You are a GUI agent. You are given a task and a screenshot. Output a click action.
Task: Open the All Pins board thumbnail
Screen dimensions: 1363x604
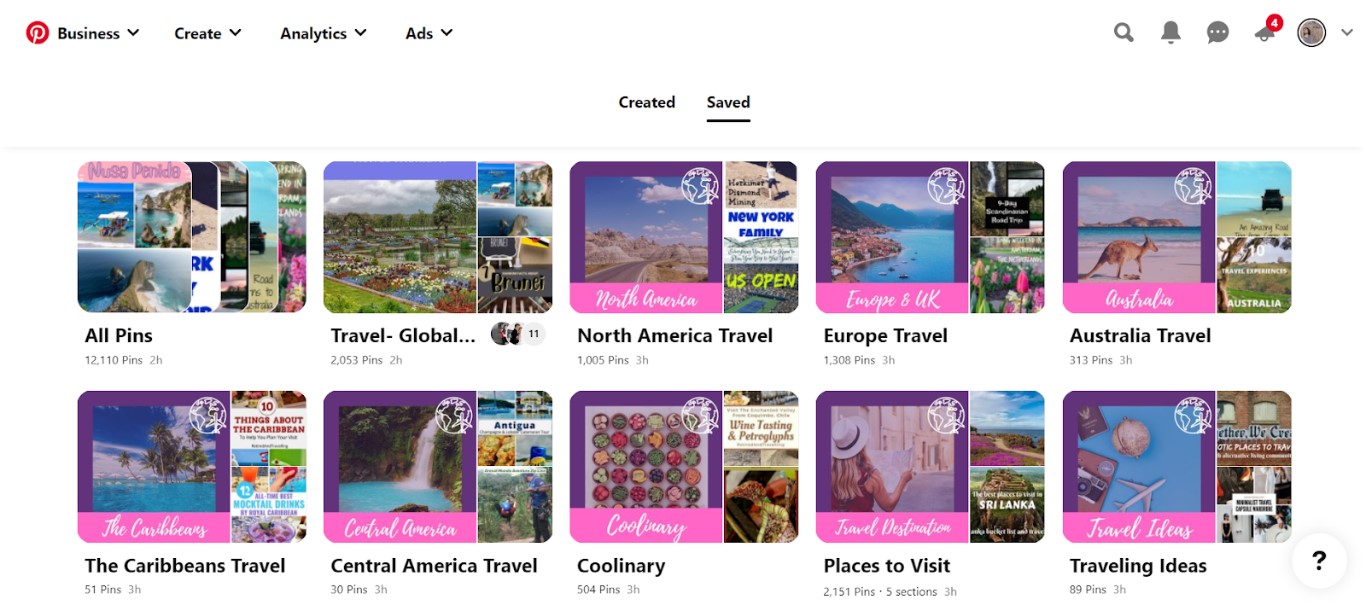192,237
